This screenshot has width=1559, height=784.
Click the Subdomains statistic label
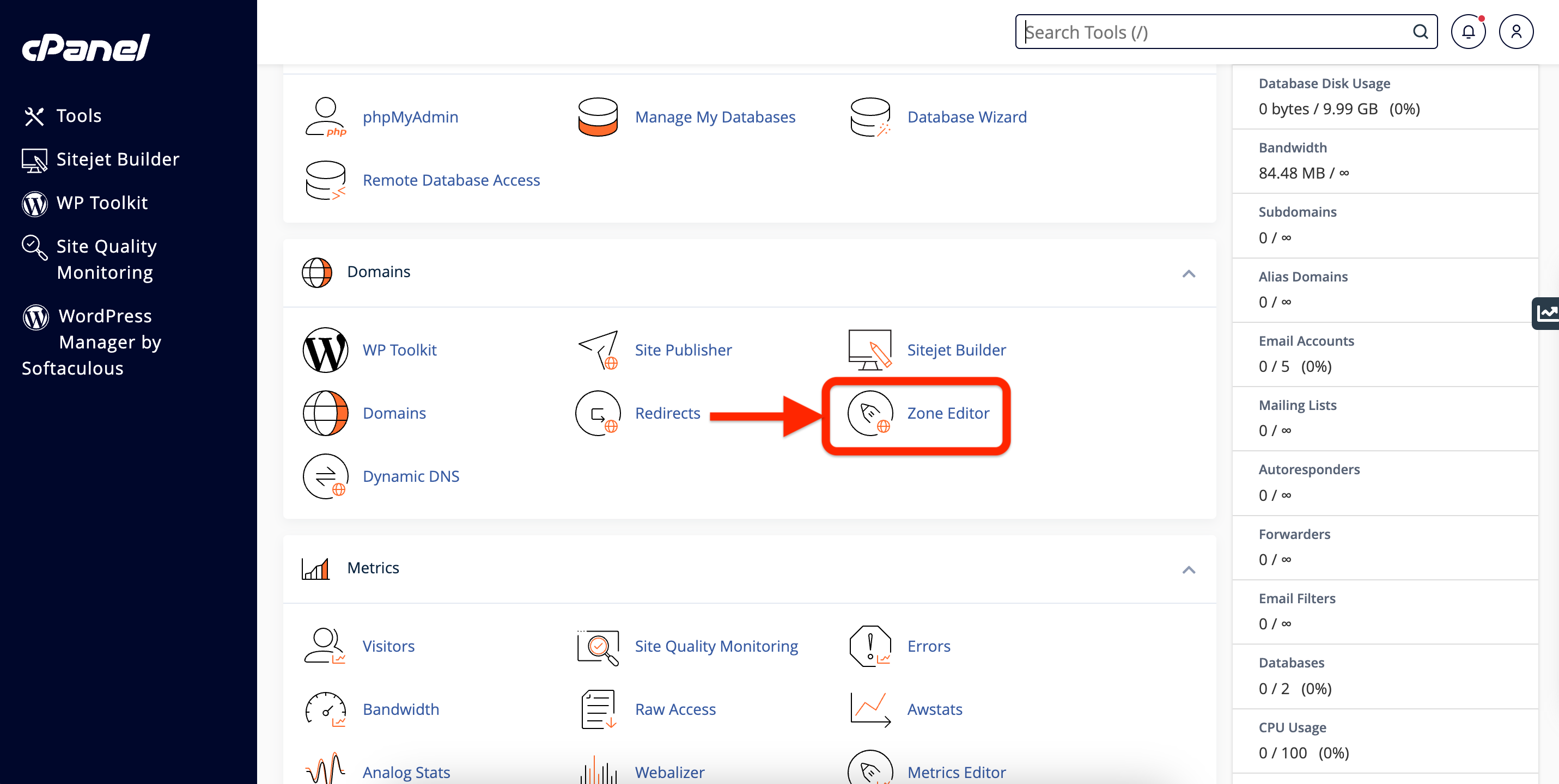point(1298,212)
